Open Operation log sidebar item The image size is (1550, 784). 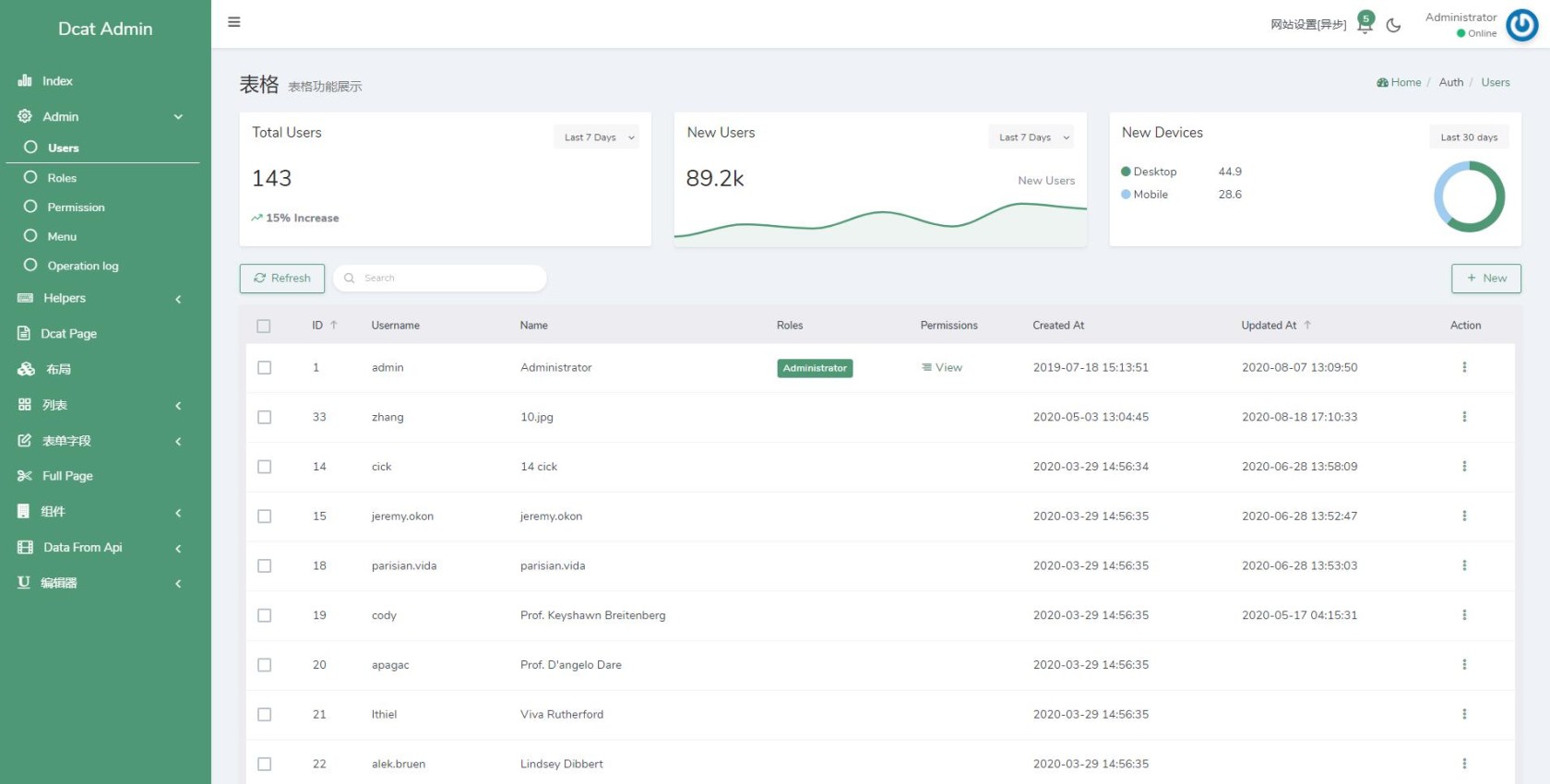(83, 266)
